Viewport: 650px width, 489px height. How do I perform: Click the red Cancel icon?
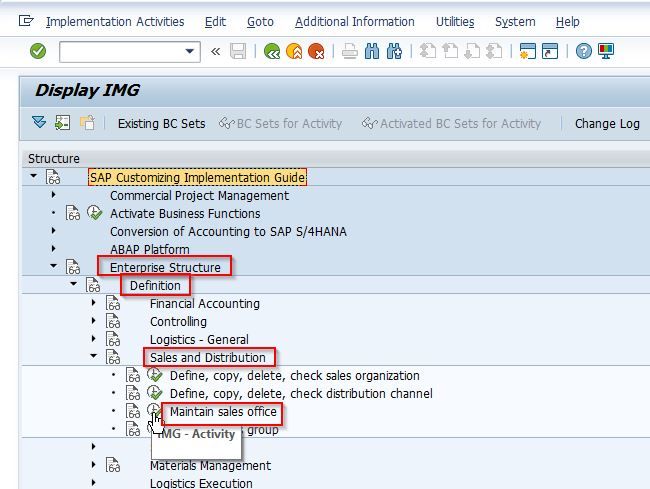[x=316, y=51]
